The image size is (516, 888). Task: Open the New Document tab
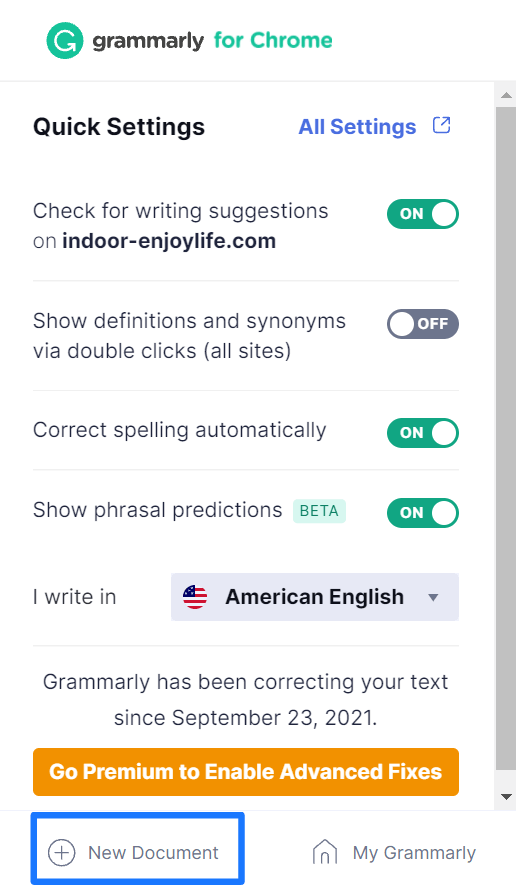[x=138, y=848]
